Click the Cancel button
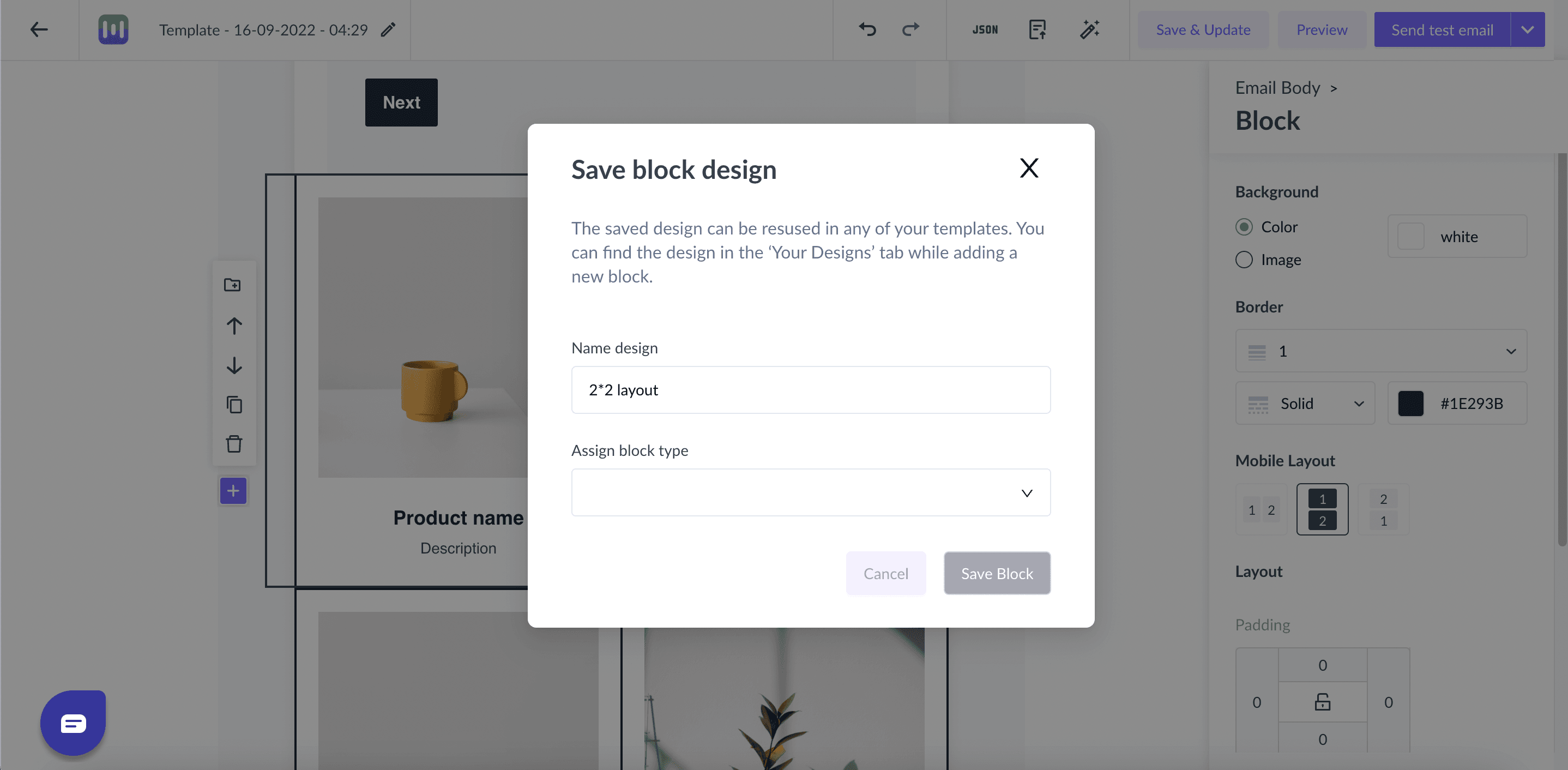1568x770 pixels. click(x=885, y=572)
